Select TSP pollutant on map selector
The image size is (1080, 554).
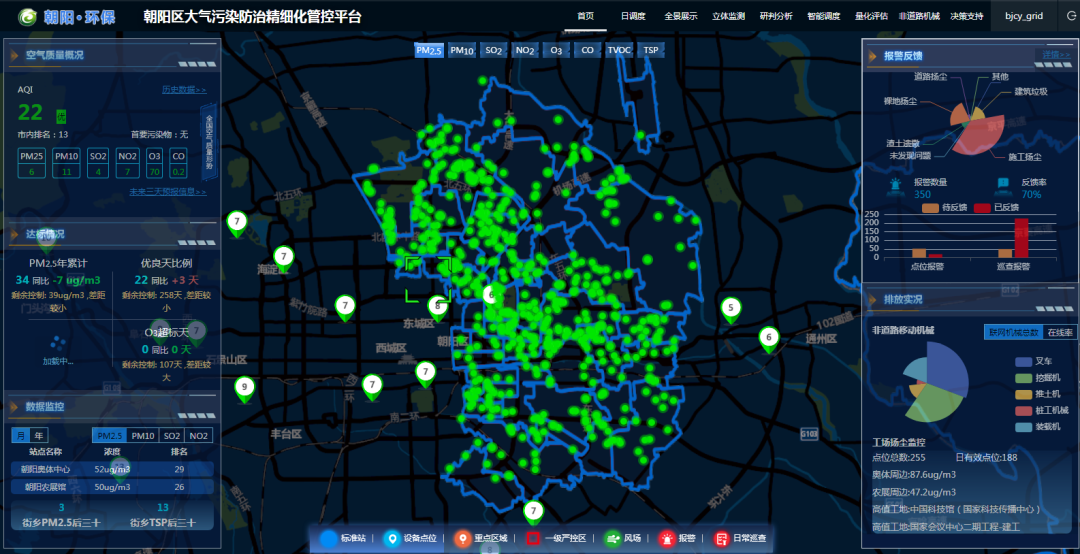pos(650,50)
